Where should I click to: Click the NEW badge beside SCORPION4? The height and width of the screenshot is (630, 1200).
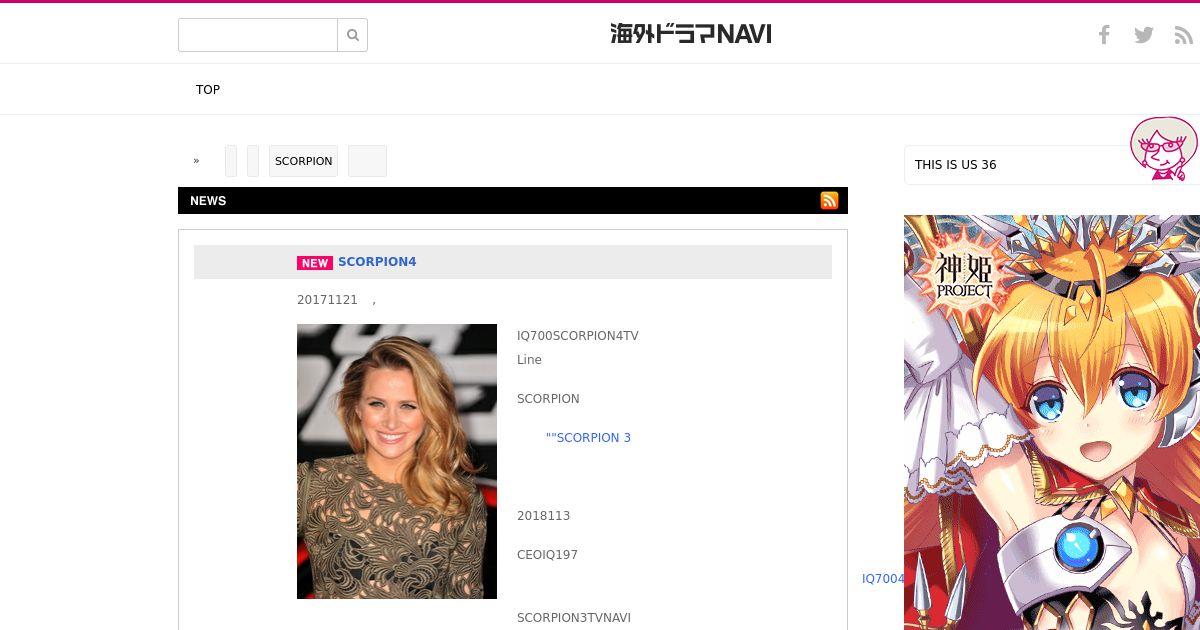(x=315, y=263)
